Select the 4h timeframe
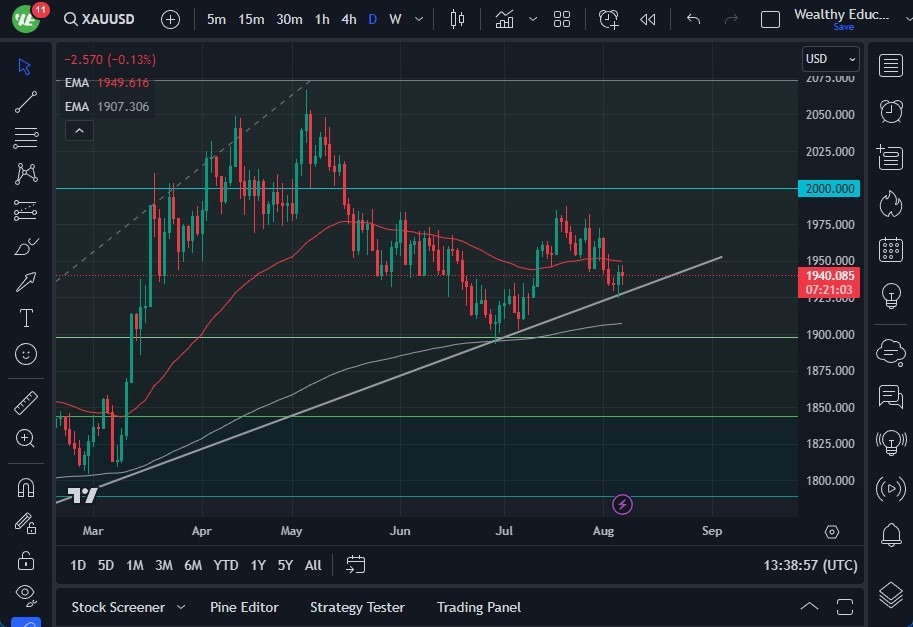 point(348,19)
